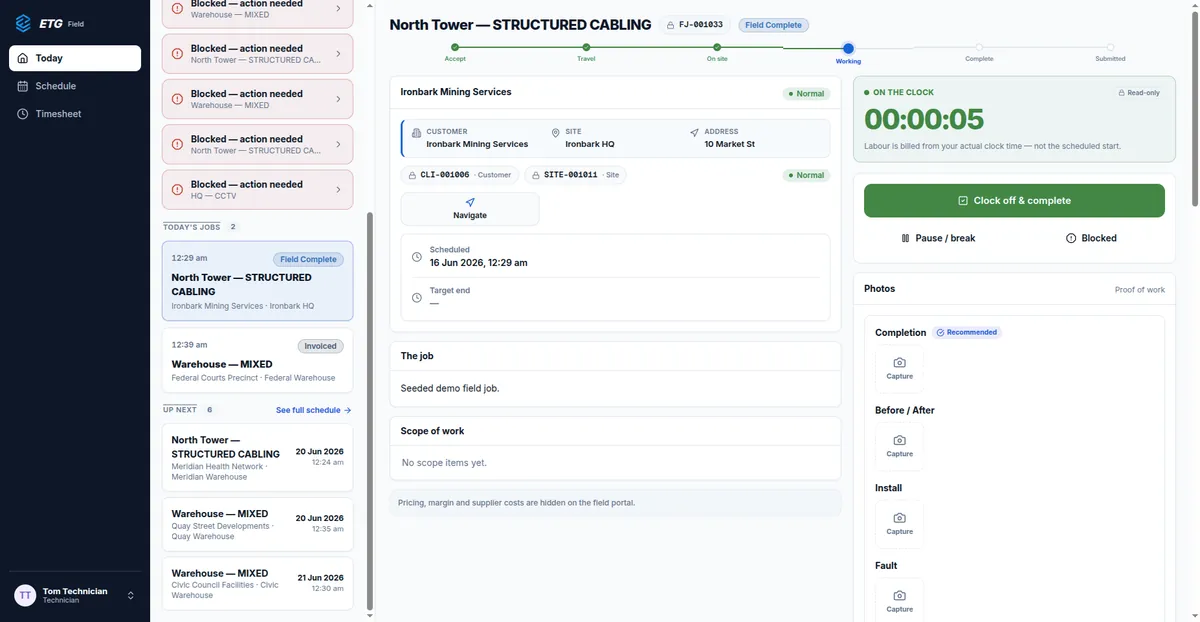Click the Today calendar icon

pyautogui.click(x=24, y=58)
